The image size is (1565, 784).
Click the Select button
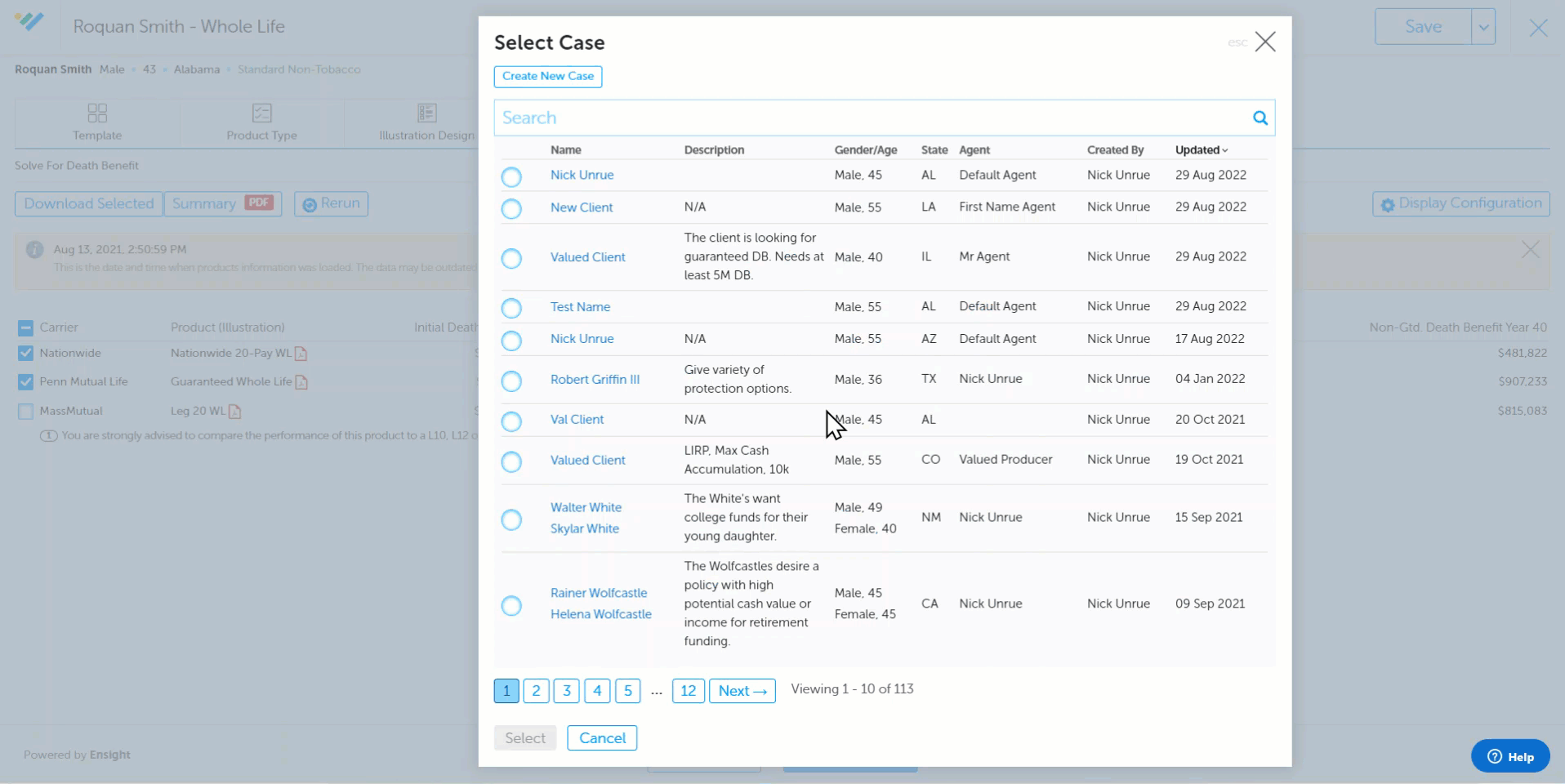[x=524, y=738]
